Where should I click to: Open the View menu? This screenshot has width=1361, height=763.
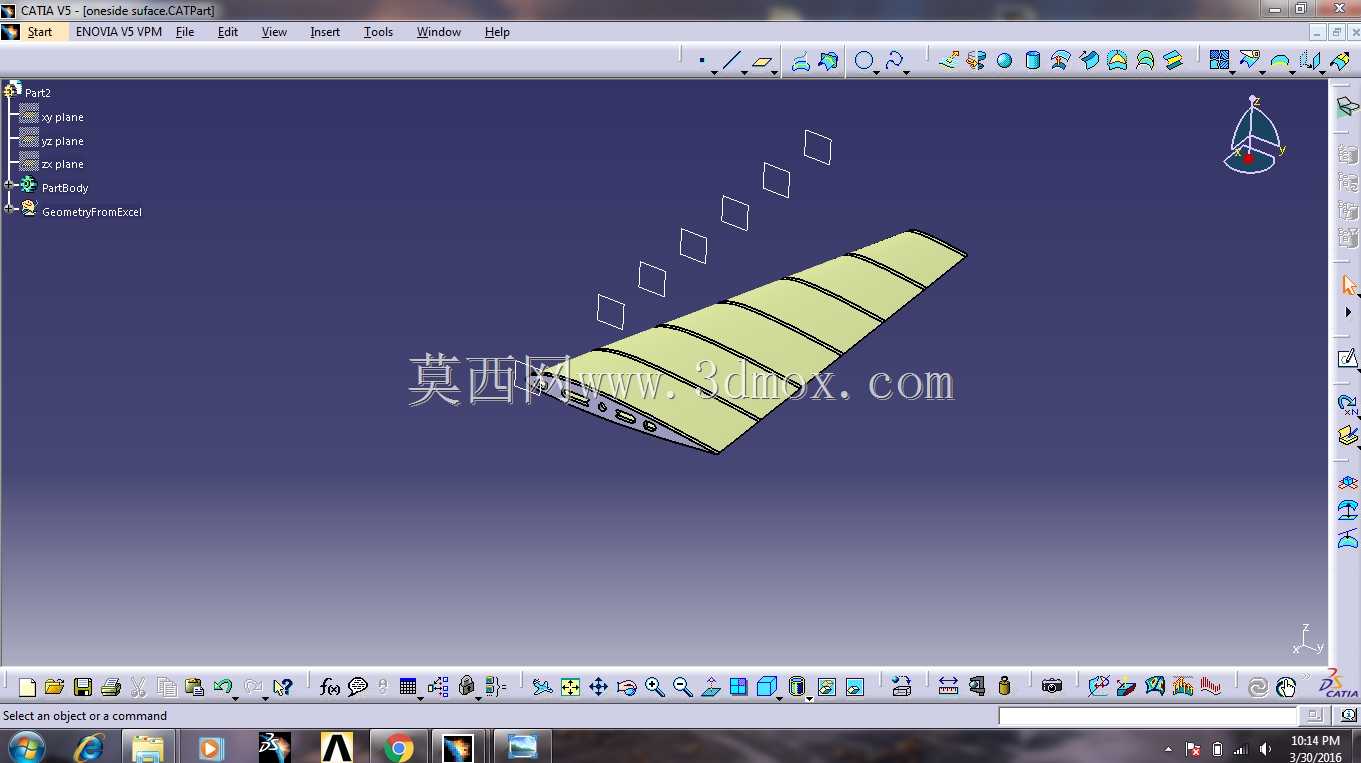[274, 32]
